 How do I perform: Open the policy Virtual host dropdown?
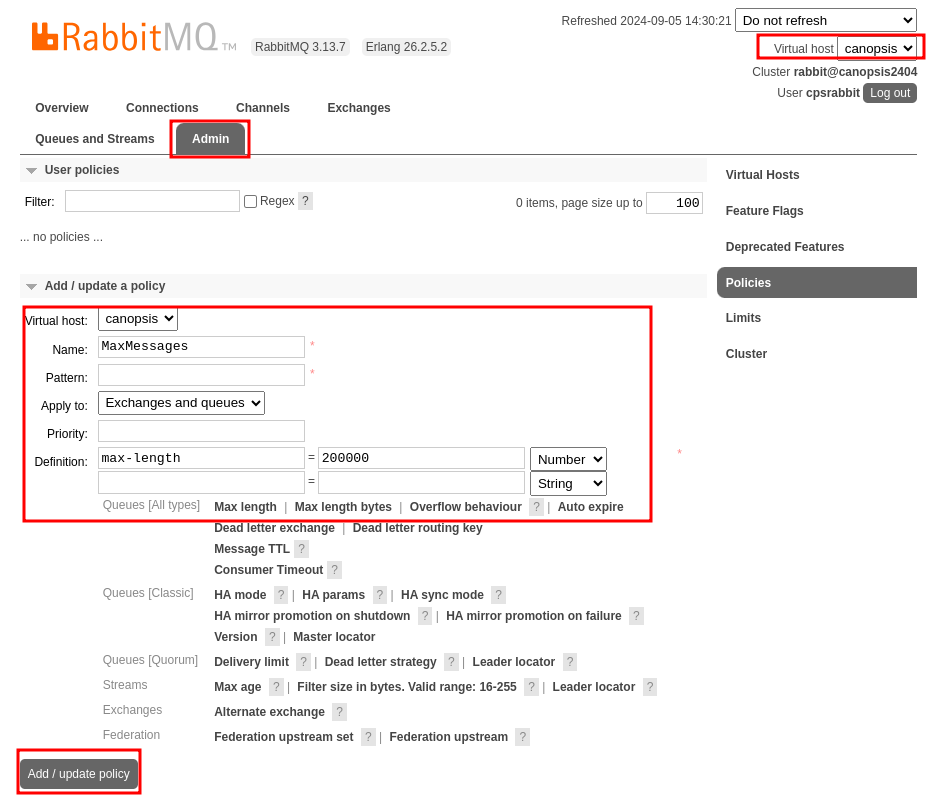click(138, 319)
